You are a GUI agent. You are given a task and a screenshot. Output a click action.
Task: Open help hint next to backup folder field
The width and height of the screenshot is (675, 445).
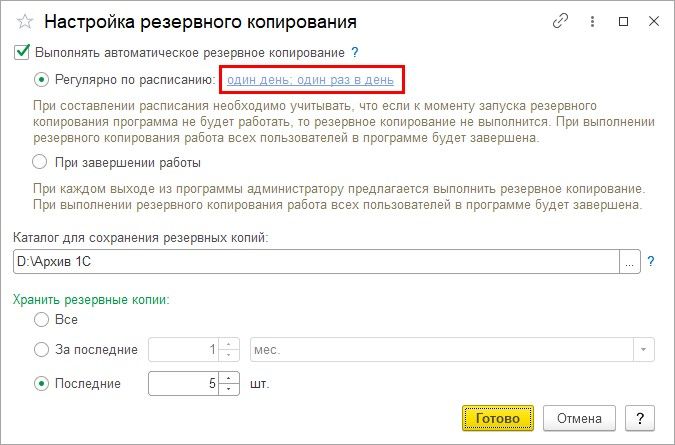(651, 261)
